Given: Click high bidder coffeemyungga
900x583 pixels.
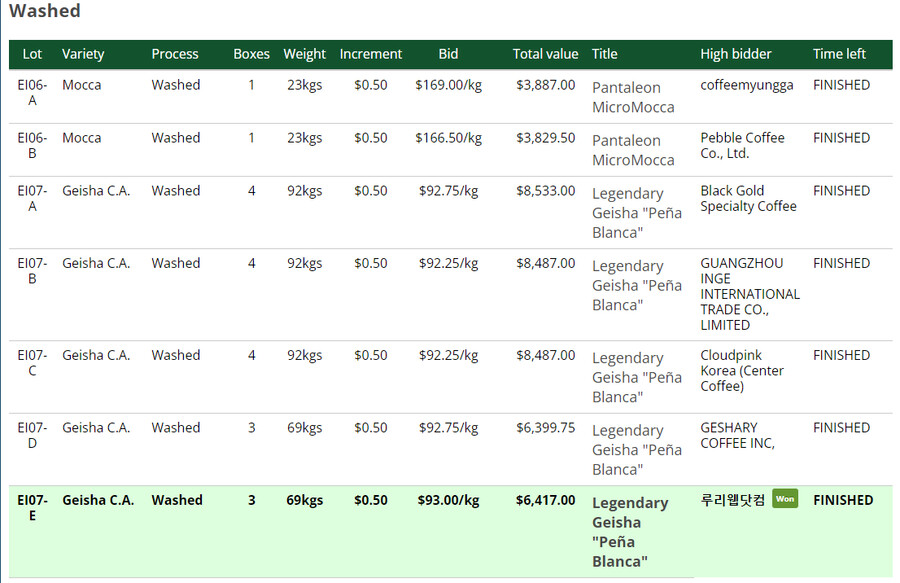Looking at the screenshot, I should 746,85.
